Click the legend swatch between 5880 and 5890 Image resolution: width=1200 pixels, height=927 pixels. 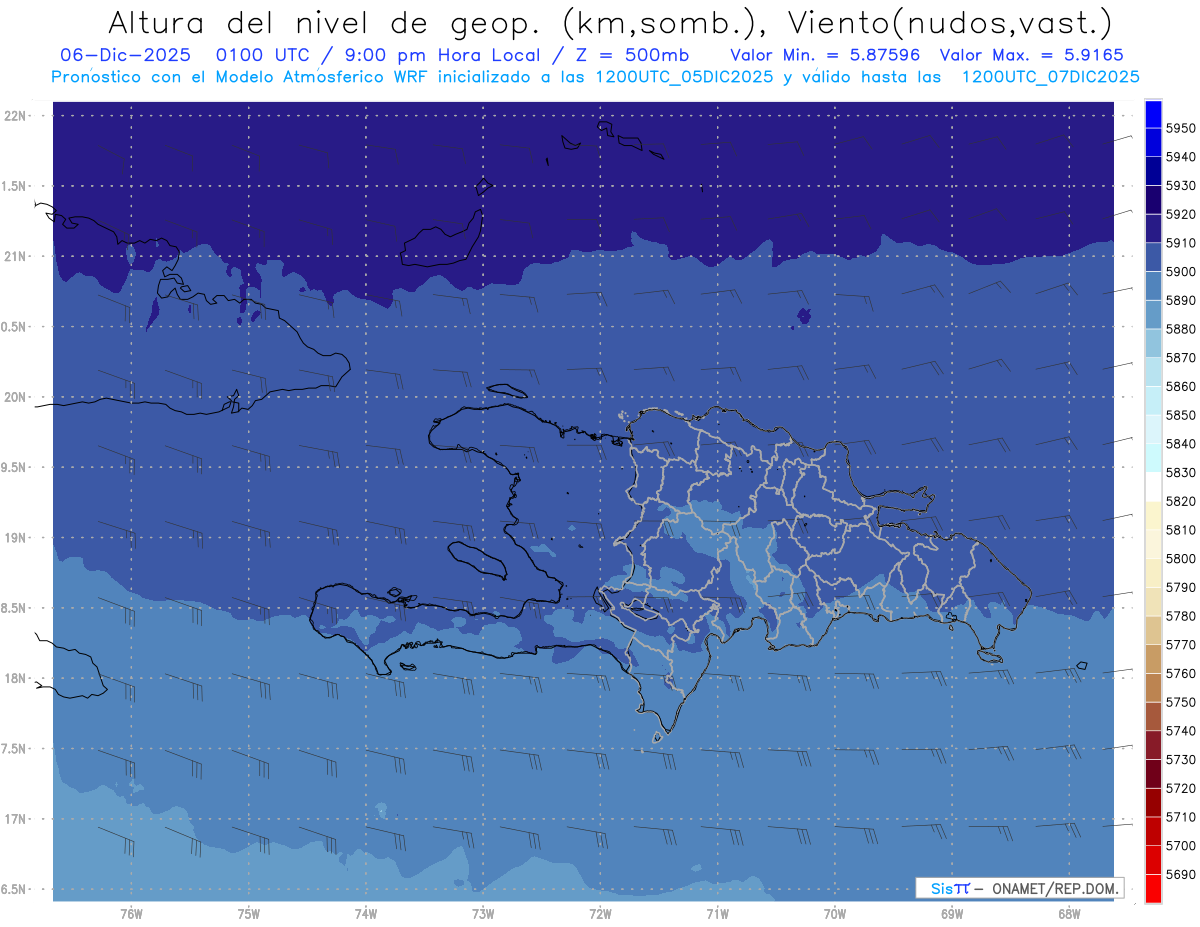point(1153,315)
